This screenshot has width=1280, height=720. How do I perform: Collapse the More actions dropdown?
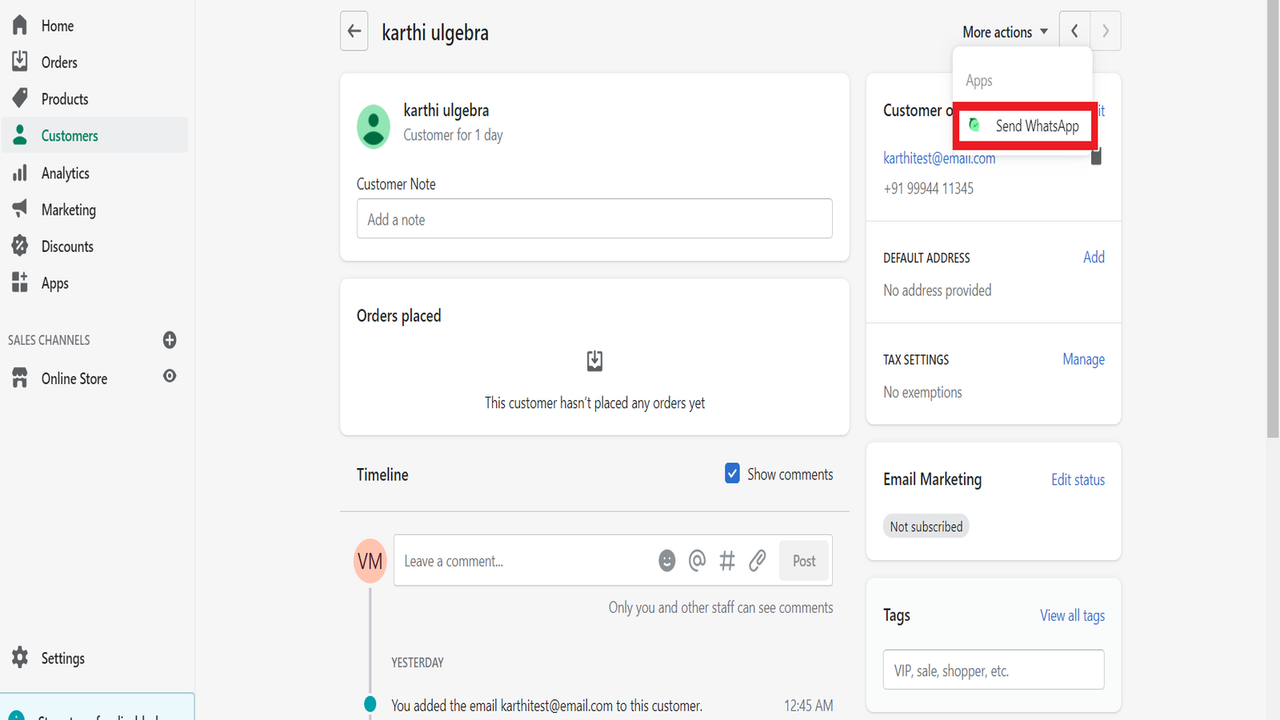[1005, 32]
